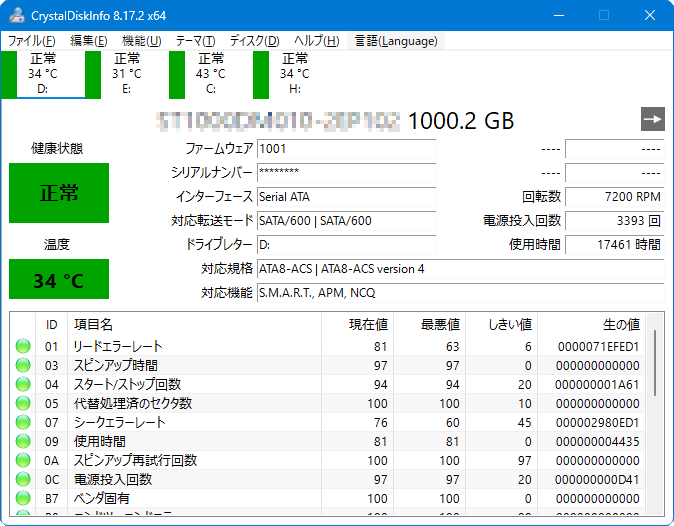Click the green 34 °C temperature button
Viewport: 674px width, 526px height.
click(x=59, y=279)
